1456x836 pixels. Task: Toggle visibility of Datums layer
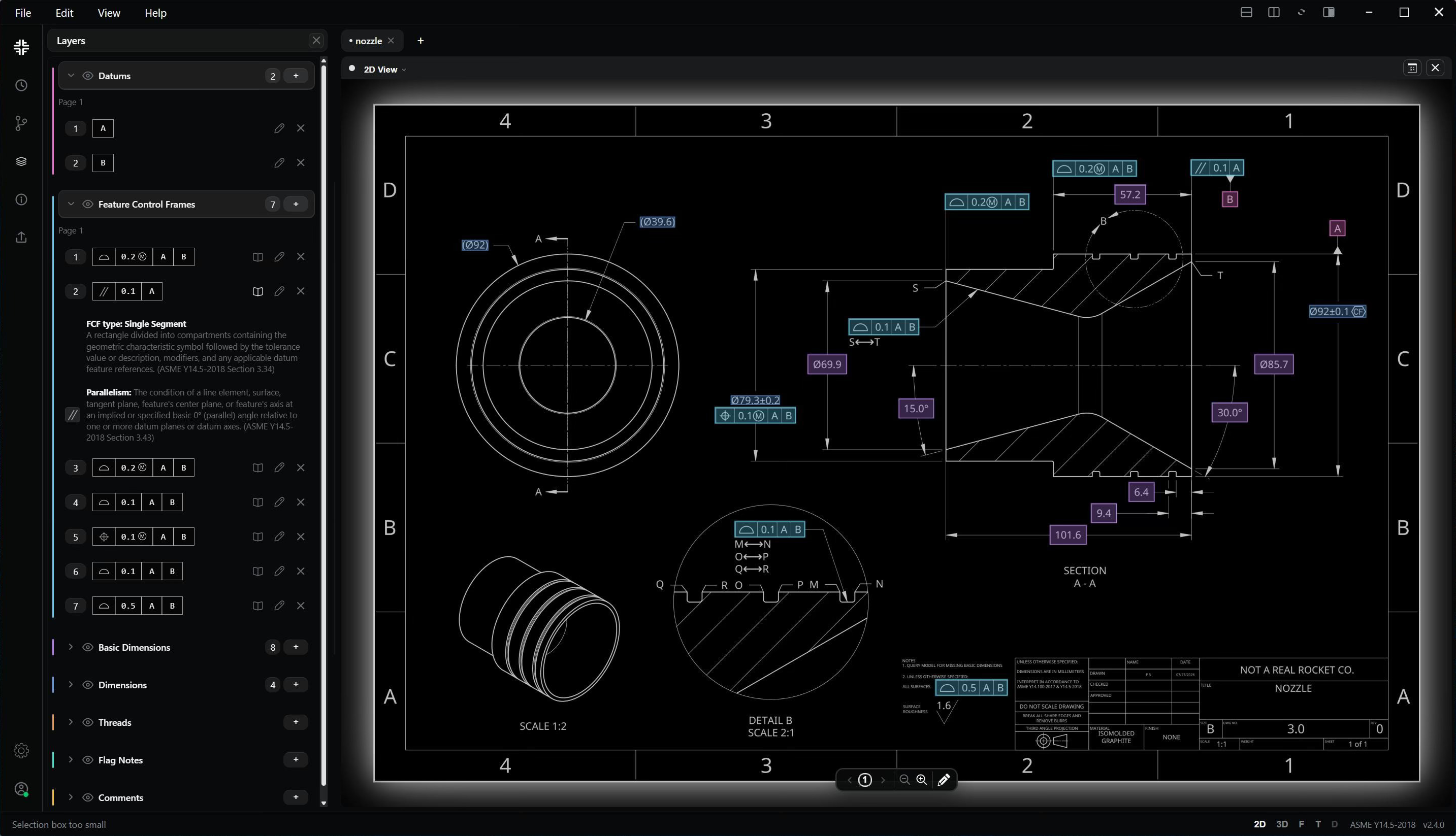click(88, 76)
